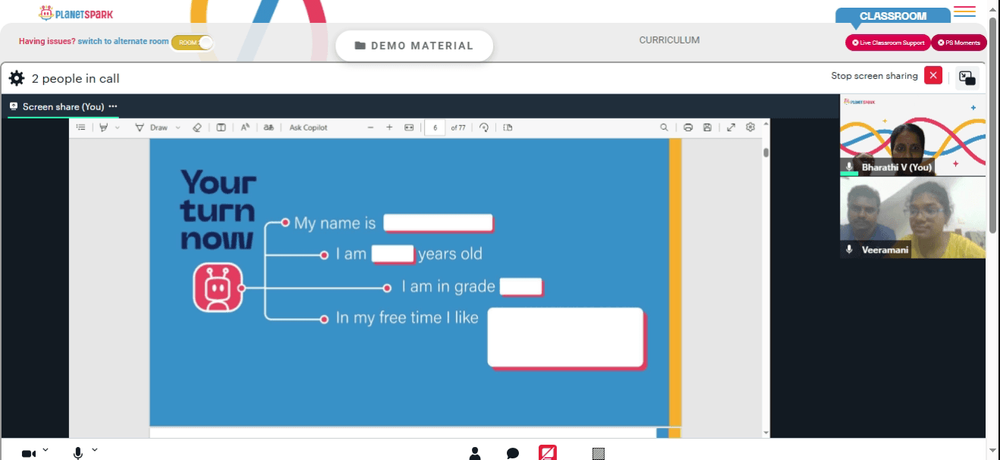Image resolution: width=1000 pixels, height=460 pixels.
Task: Toggle the microphone at the bottom bar
Action: (x=78, y=453)
